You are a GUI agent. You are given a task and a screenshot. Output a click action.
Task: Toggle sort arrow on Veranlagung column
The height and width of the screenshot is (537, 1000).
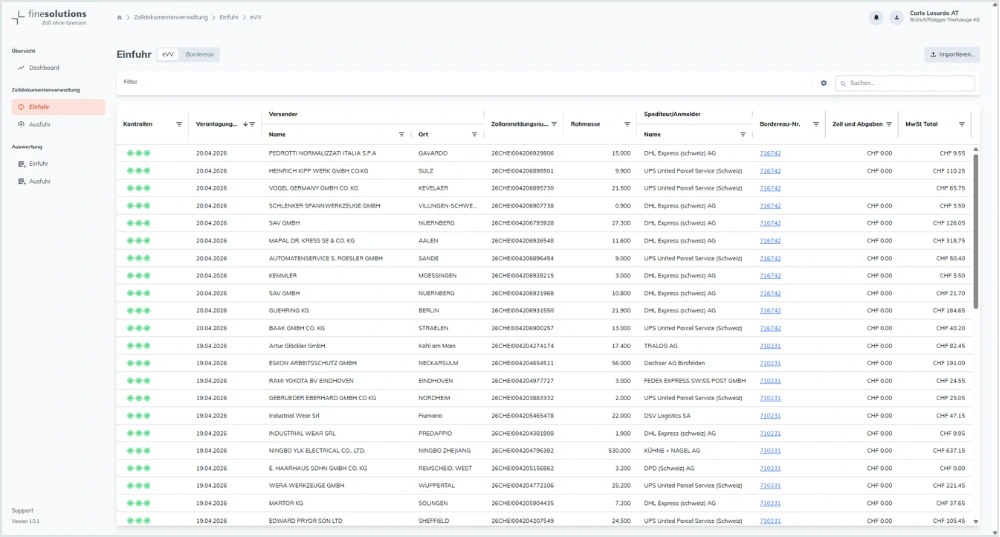click(x=246, y=124)
